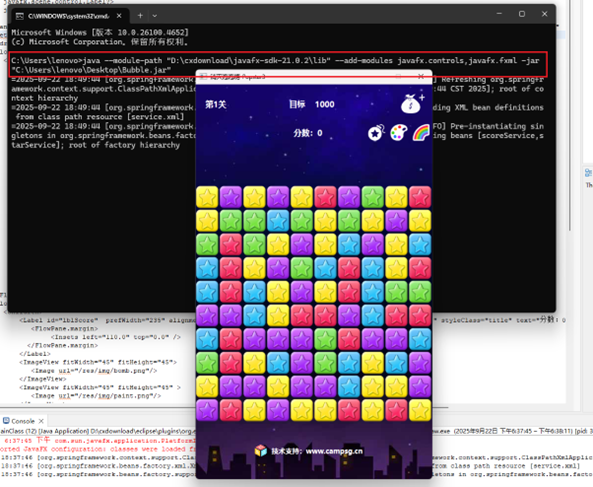The width and height of the screenshot is (593, 487).
Task: Click the only yellow star in sixth row
Action: tap(278, 315)
